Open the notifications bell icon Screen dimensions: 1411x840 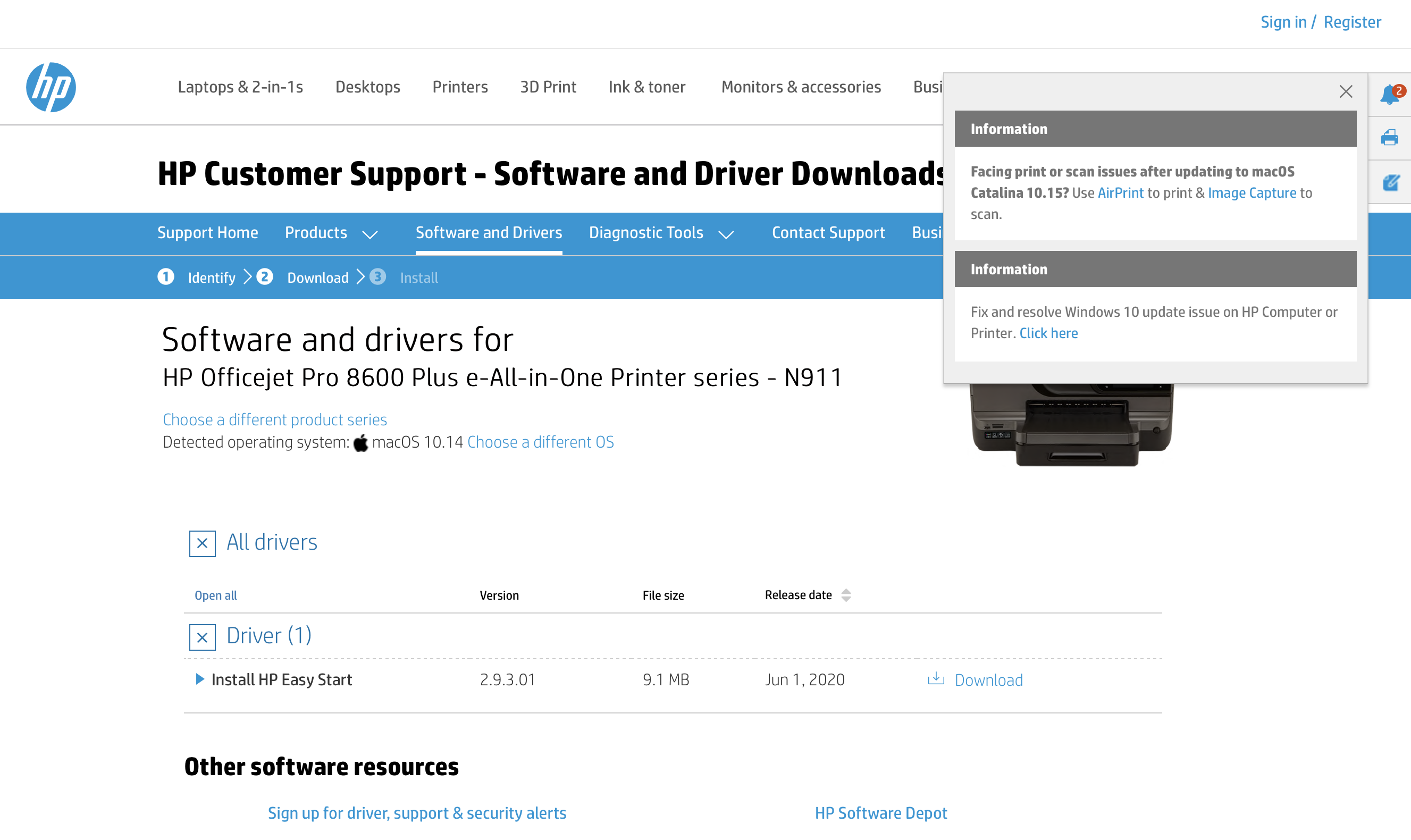1390,94
